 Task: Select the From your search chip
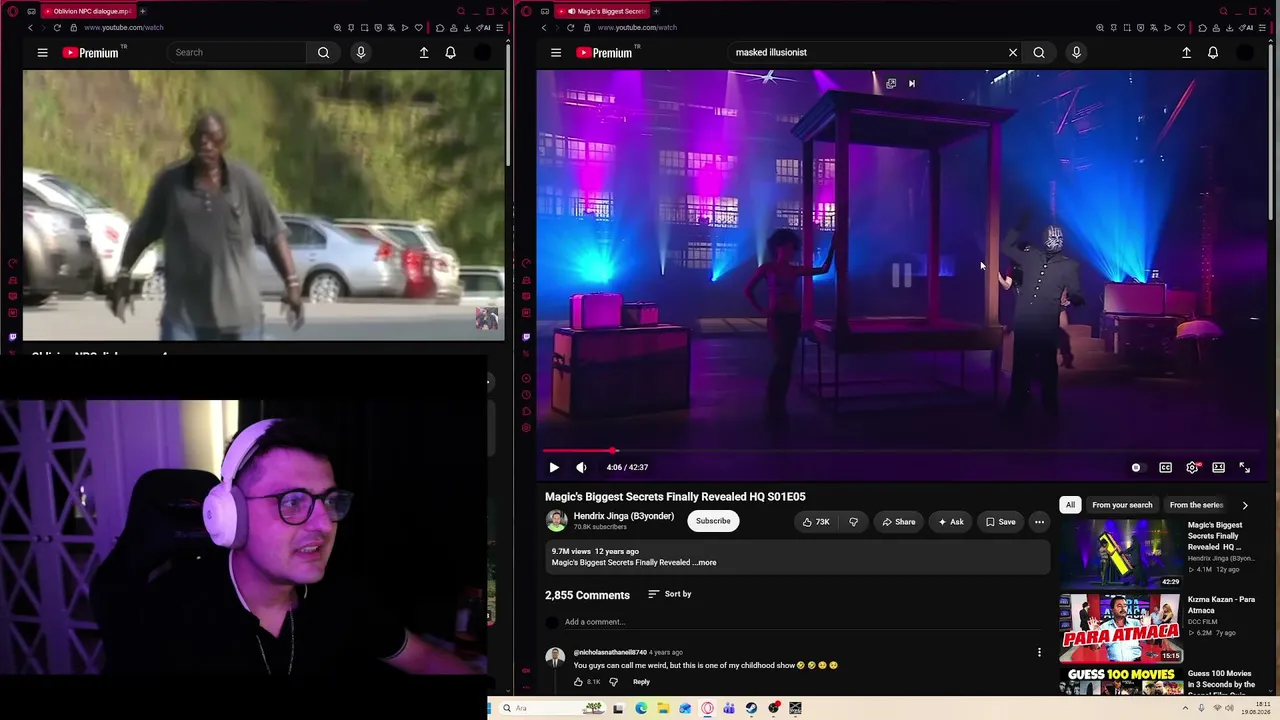1122,505
